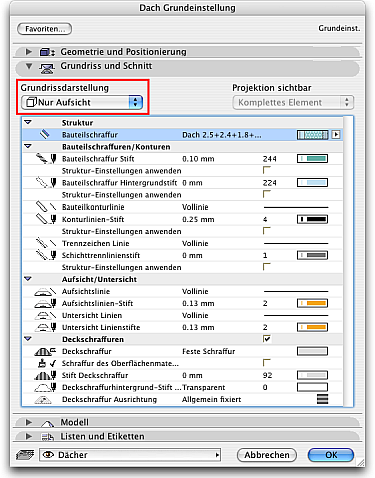
Task: Click the Aufsichtslinien-Stift icon
Action: [x=45, y=303]
